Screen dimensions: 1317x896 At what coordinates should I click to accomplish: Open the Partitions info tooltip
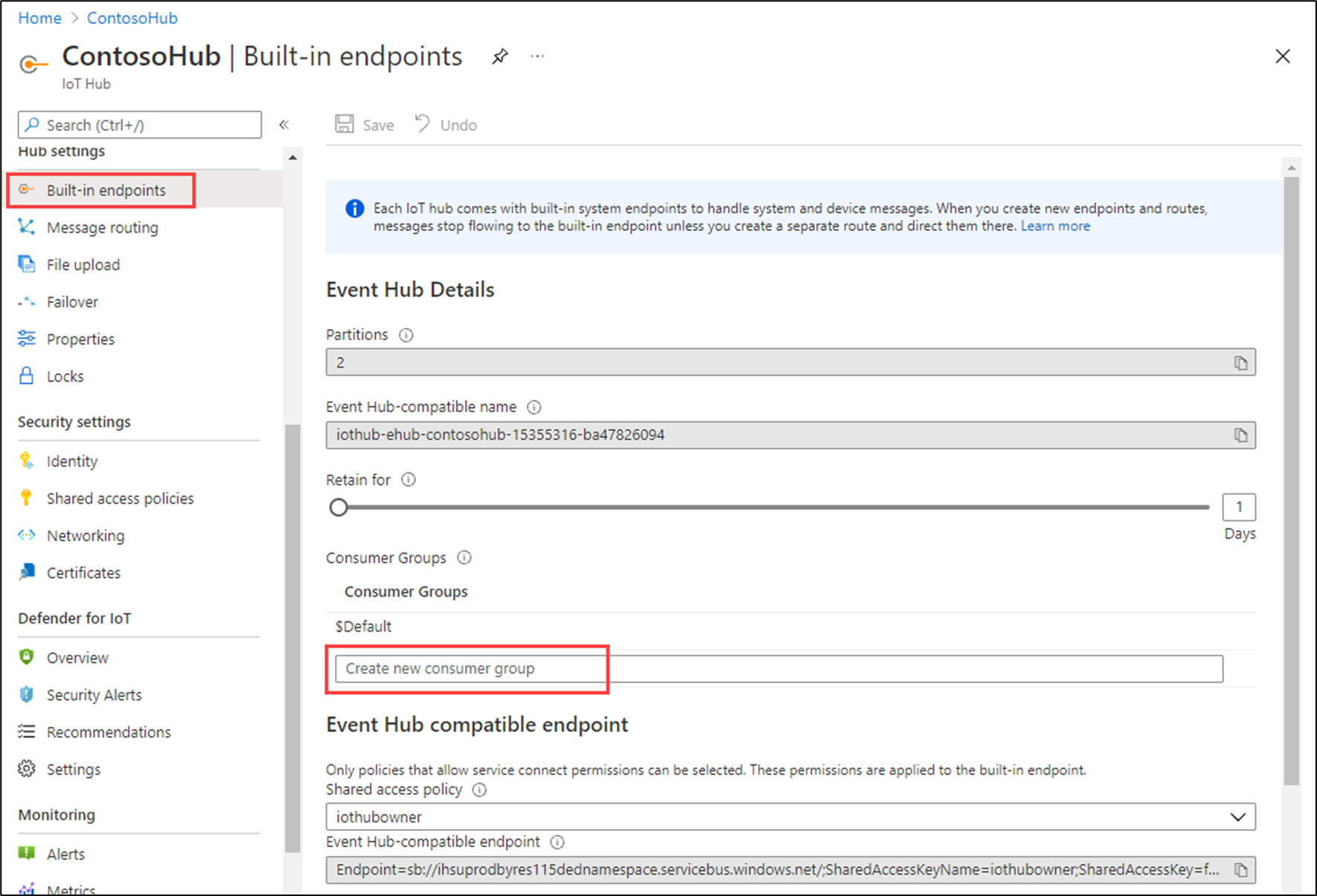pyautogui.click(x=406, y=335)
